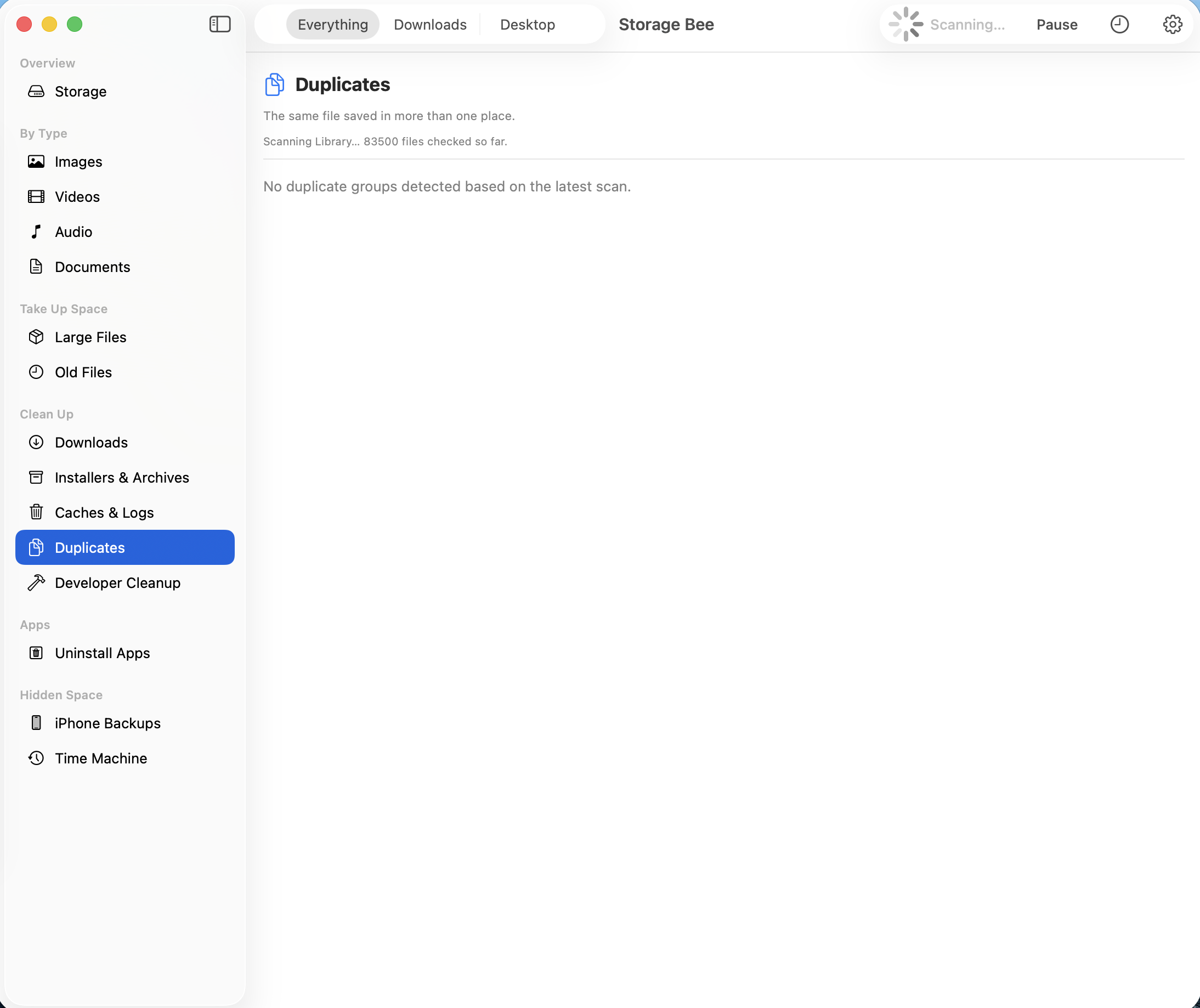The width and height of the screenshot is (1200, 1008).
Task: Click the Large Files box icon
Action: pyautogui.click(x=36, y=337)
